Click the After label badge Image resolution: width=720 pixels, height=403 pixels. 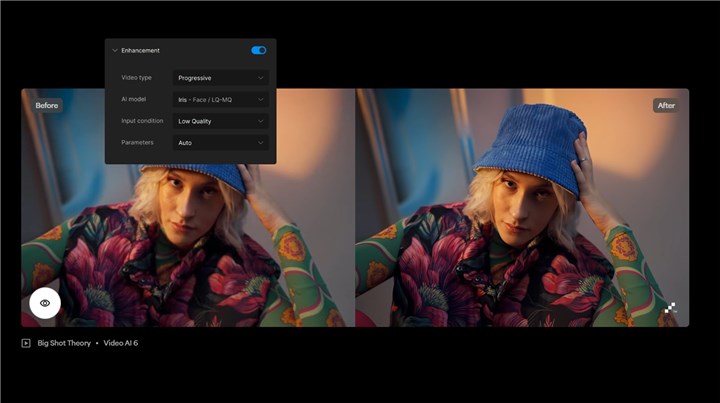(x=666, y=105)
